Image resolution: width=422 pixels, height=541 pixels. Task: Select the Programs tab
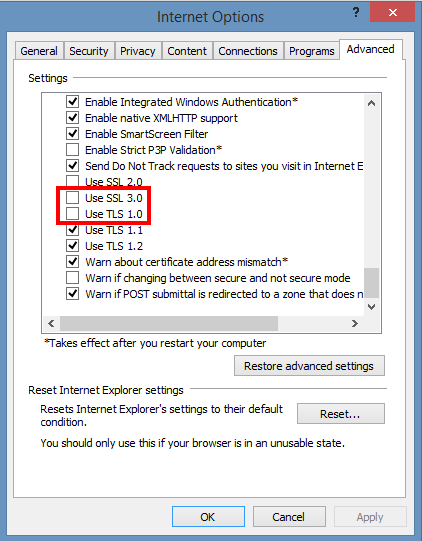(x=312, y=51)
